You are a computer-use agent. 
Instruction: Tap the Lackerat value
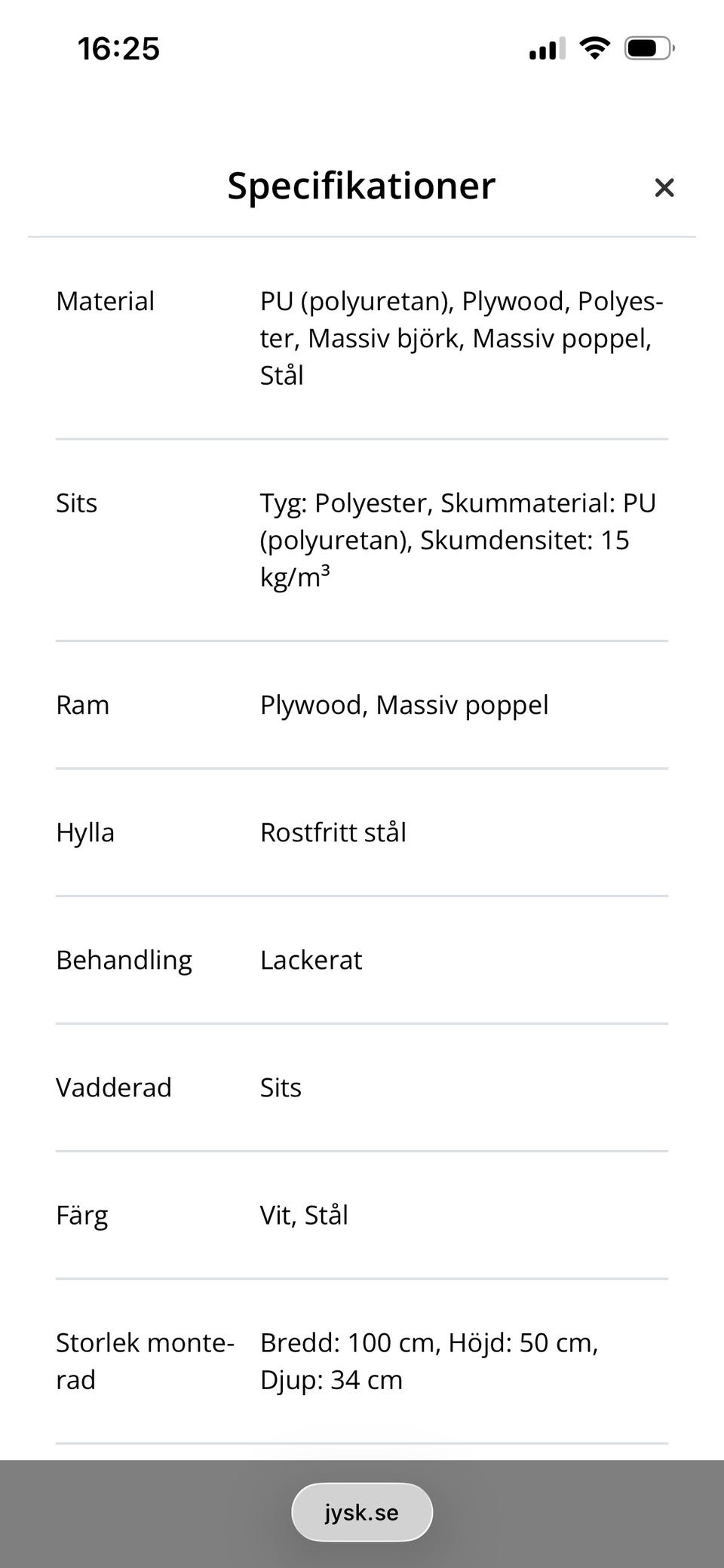[311, 960]
